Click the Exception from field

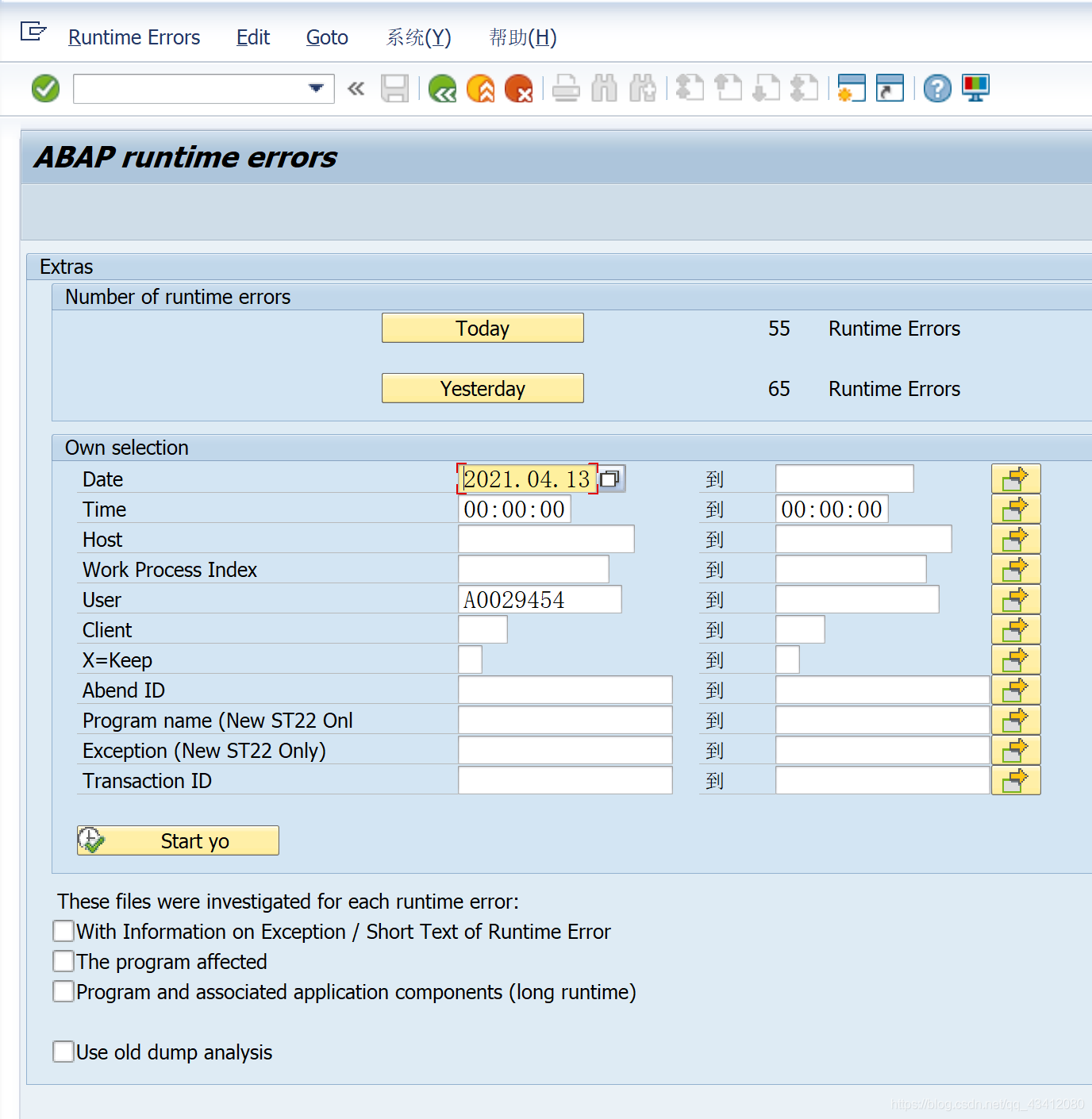point(565,750)
